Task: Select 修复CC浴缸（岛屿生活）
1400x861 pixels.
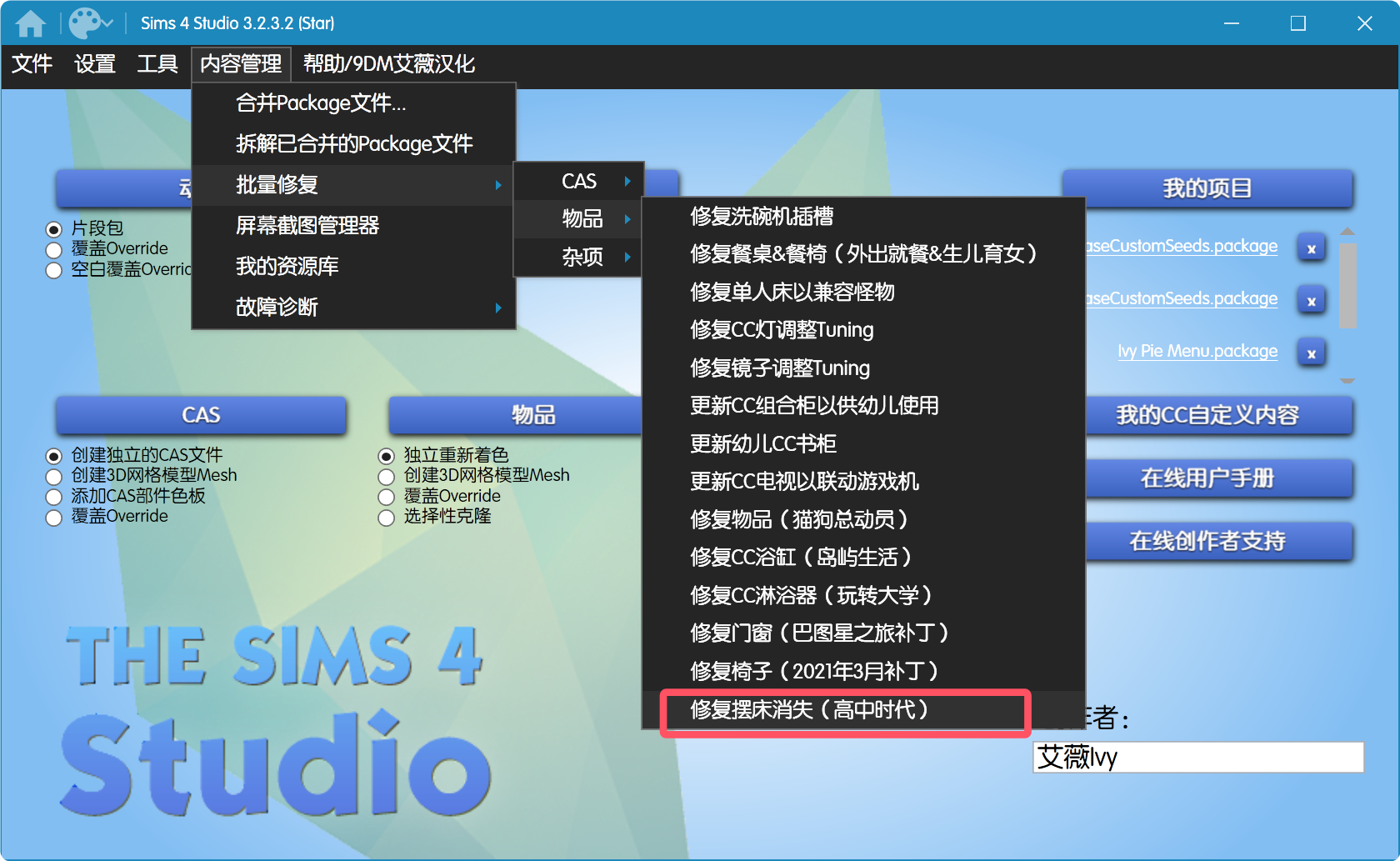Action: (864, 558)
